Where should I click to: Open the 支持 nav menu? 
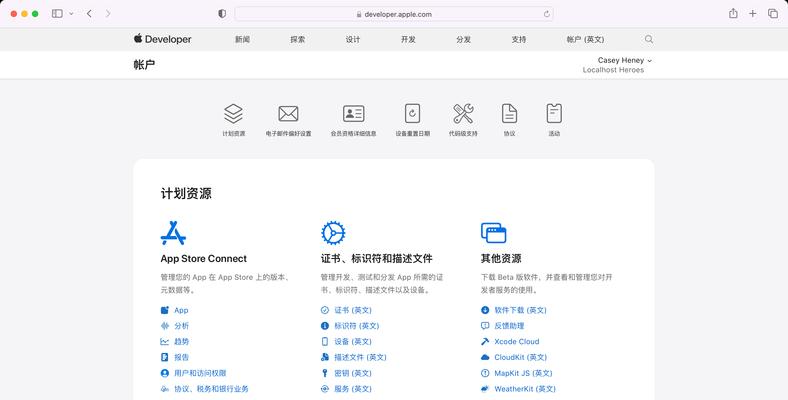pyautogui.click(x=519, y=39)
